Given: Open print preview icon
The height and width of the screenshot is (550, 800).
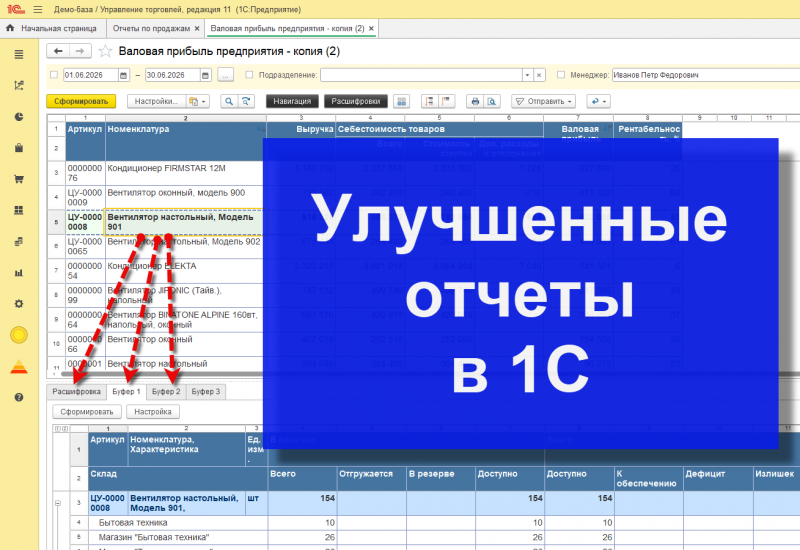Looking at the screenshot, I should coord(491,101).
